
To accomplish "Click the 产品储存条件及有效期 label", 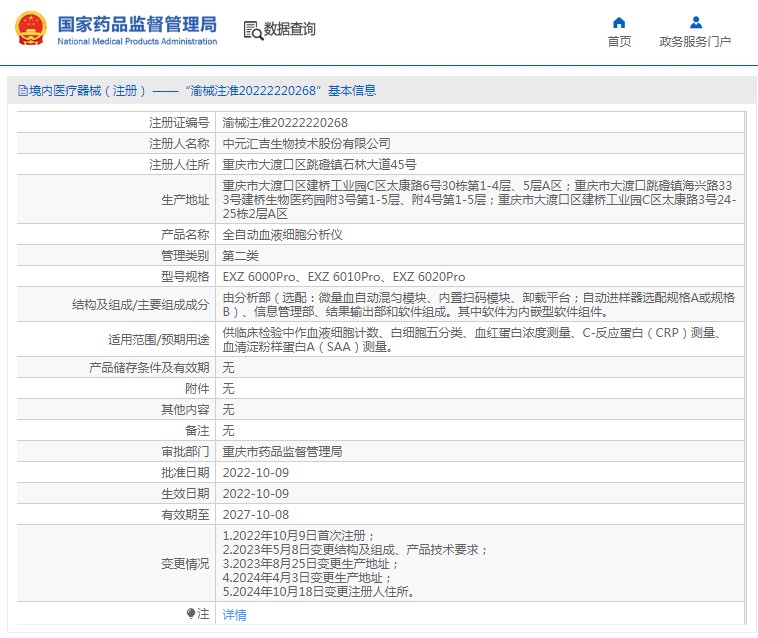I will [149, 368].
